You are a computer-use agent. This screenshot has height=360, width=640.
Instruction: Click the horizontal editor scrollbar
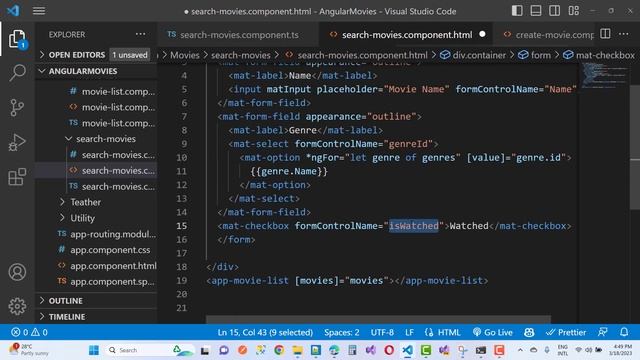tap(378, 319)
